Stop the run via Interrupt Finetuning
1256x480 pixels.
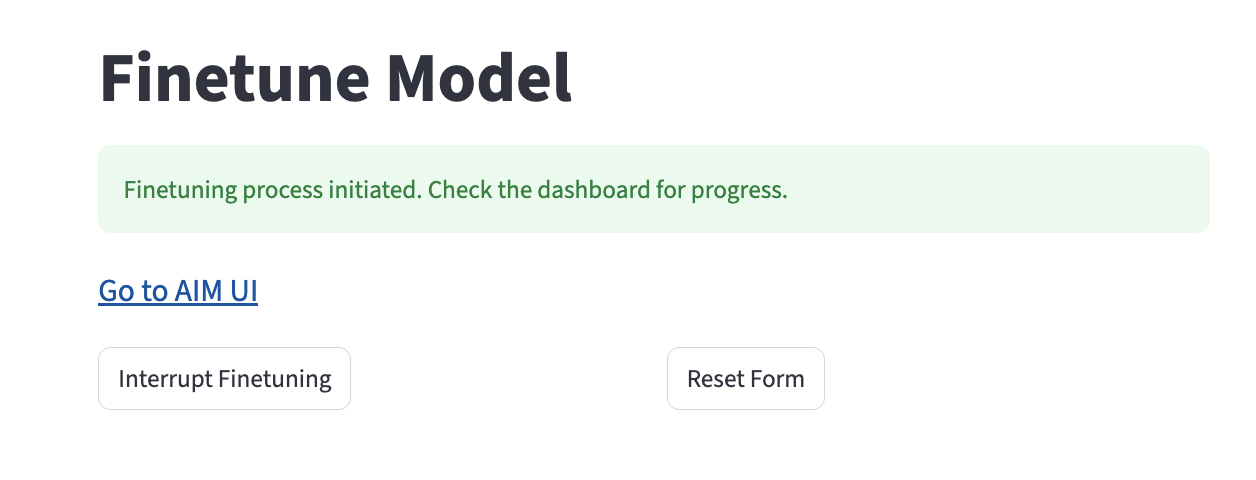[x=224, y=379]
